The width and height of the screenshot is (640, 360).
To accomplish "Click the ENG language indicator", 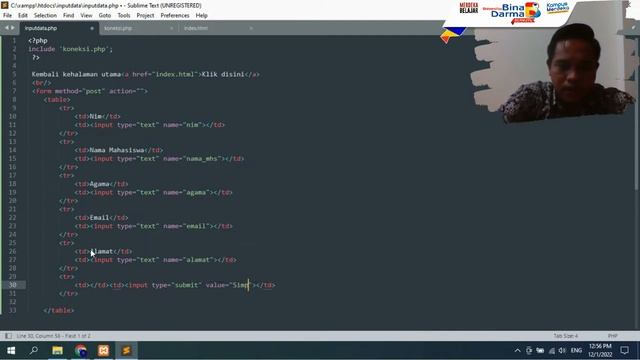I will 576,351.
